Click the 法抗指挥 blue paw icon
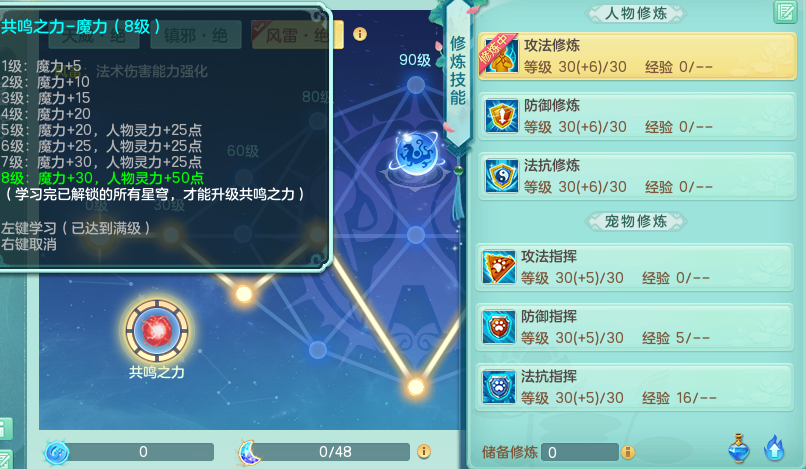Screen dimensions: 806x469 pyautogui.click(x=499, y=387)
